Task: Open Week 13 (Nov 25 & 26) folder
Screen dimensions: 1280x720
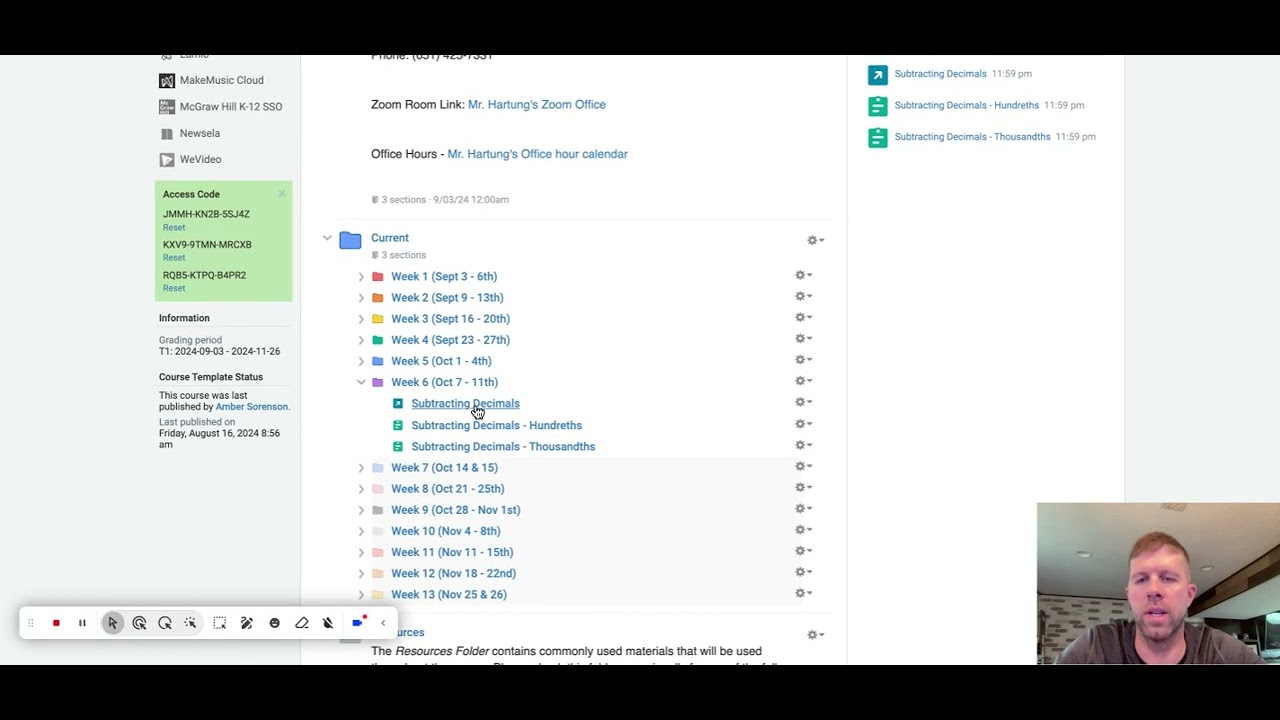Action: tap(449, 594)
